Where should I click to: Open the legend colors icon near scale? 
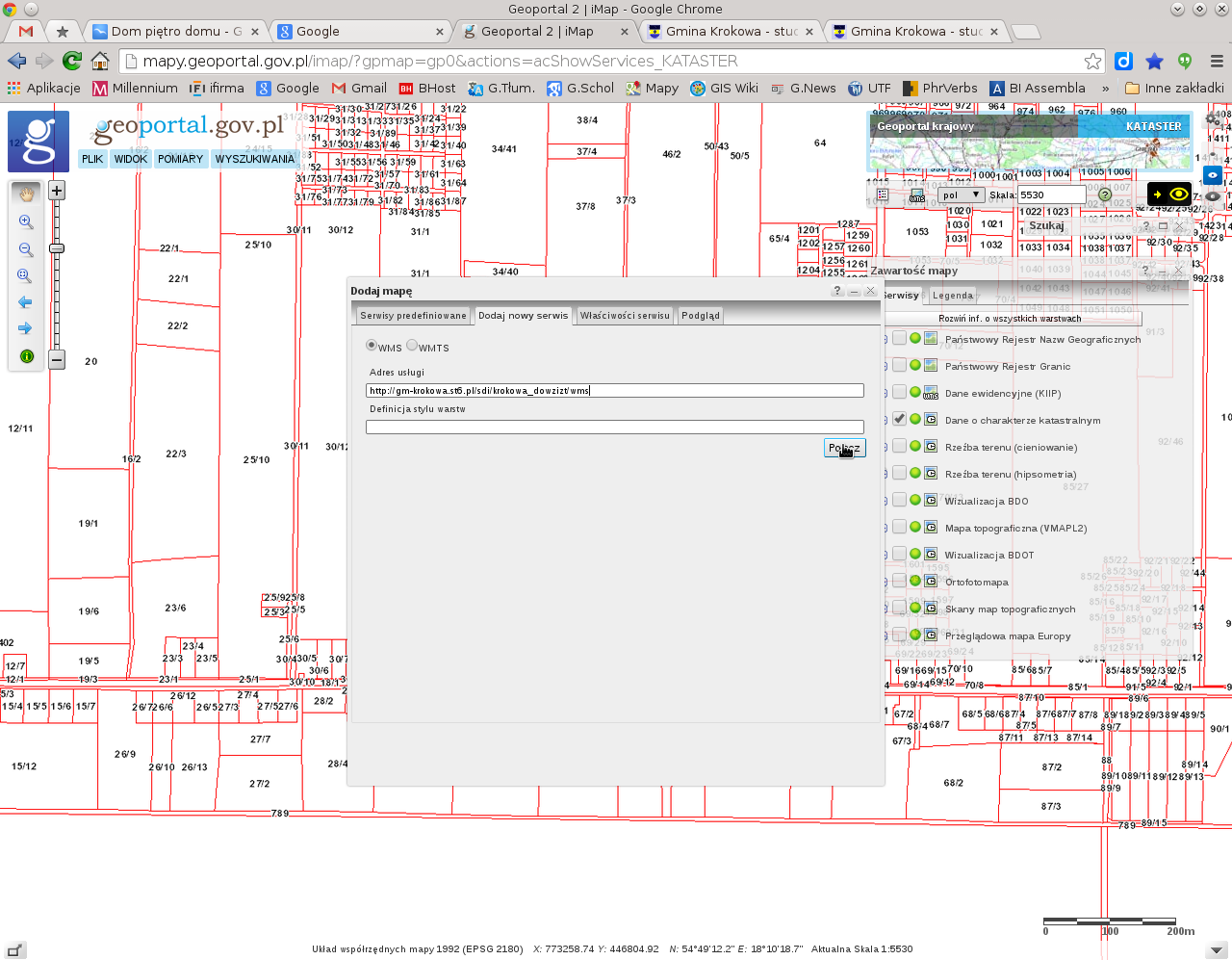883,195
